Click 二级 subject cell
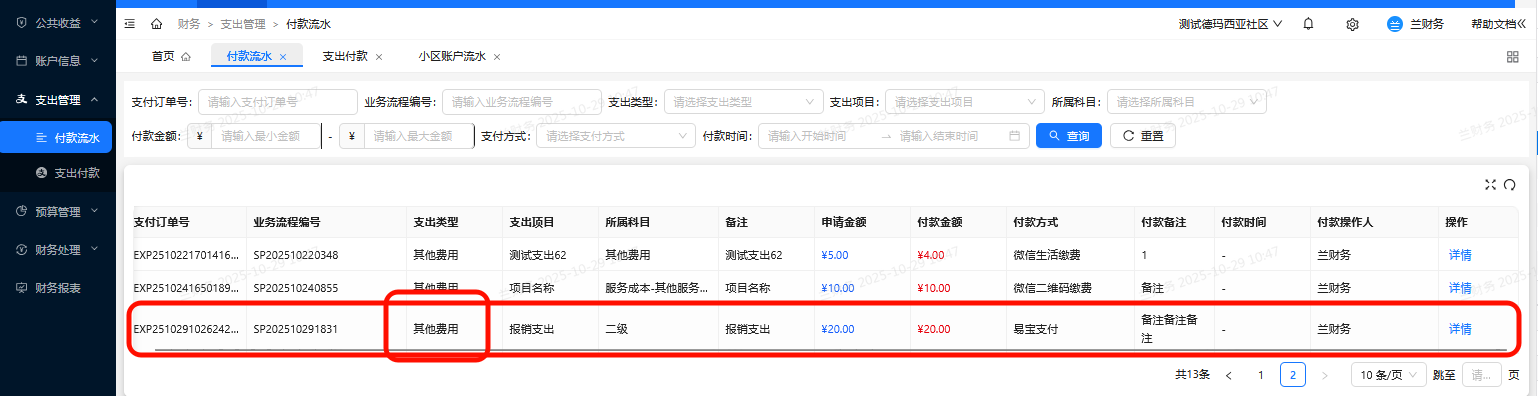Screen dimensions: 1538x396 pos(617,329)
